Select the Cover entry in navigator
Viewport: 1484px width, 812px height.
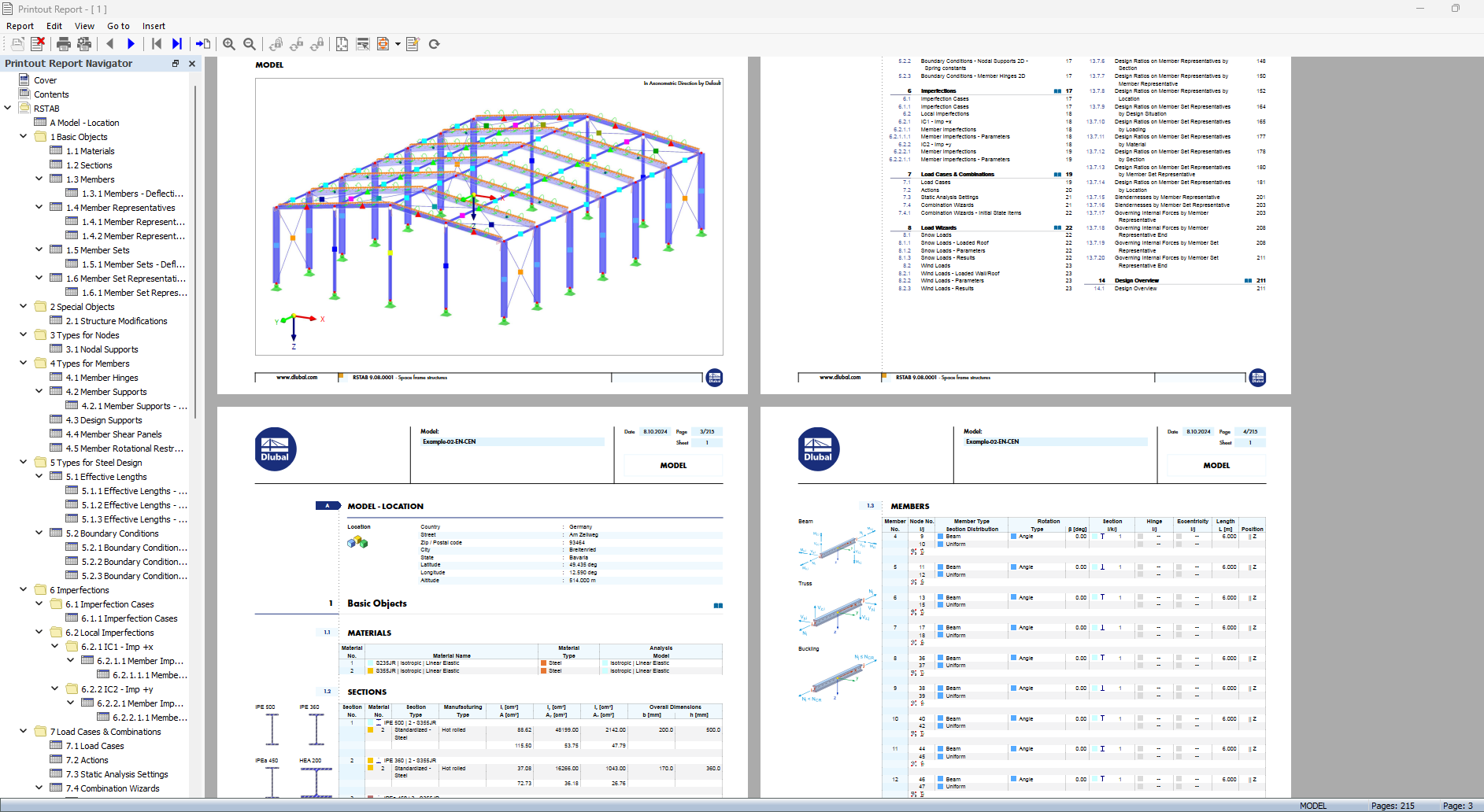point(45,80)
